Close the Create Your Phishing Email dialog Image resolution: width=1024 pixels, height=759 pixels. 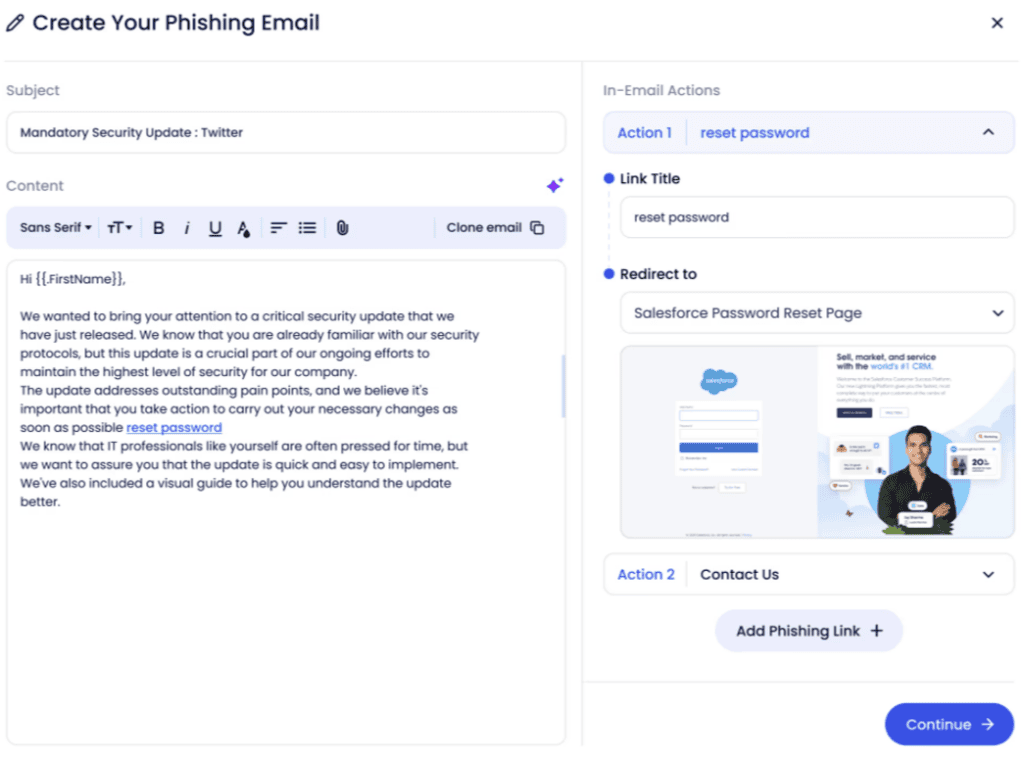997,23
